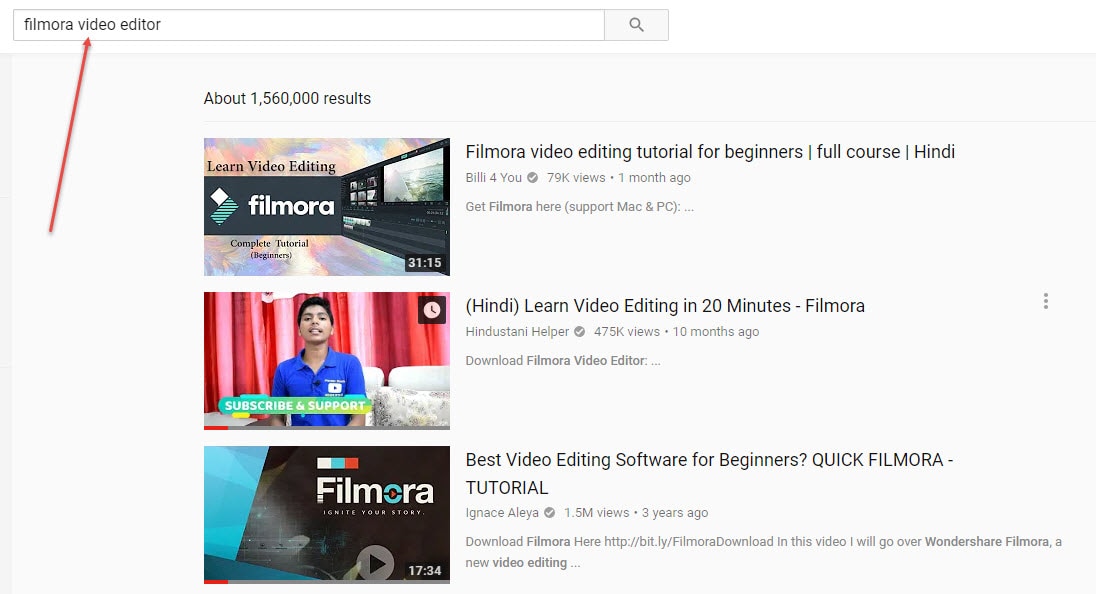Open the Filmora 'Ignite Your Story' thumbnail
Screen dimensions: 1096x594
[x=326, y=514]
